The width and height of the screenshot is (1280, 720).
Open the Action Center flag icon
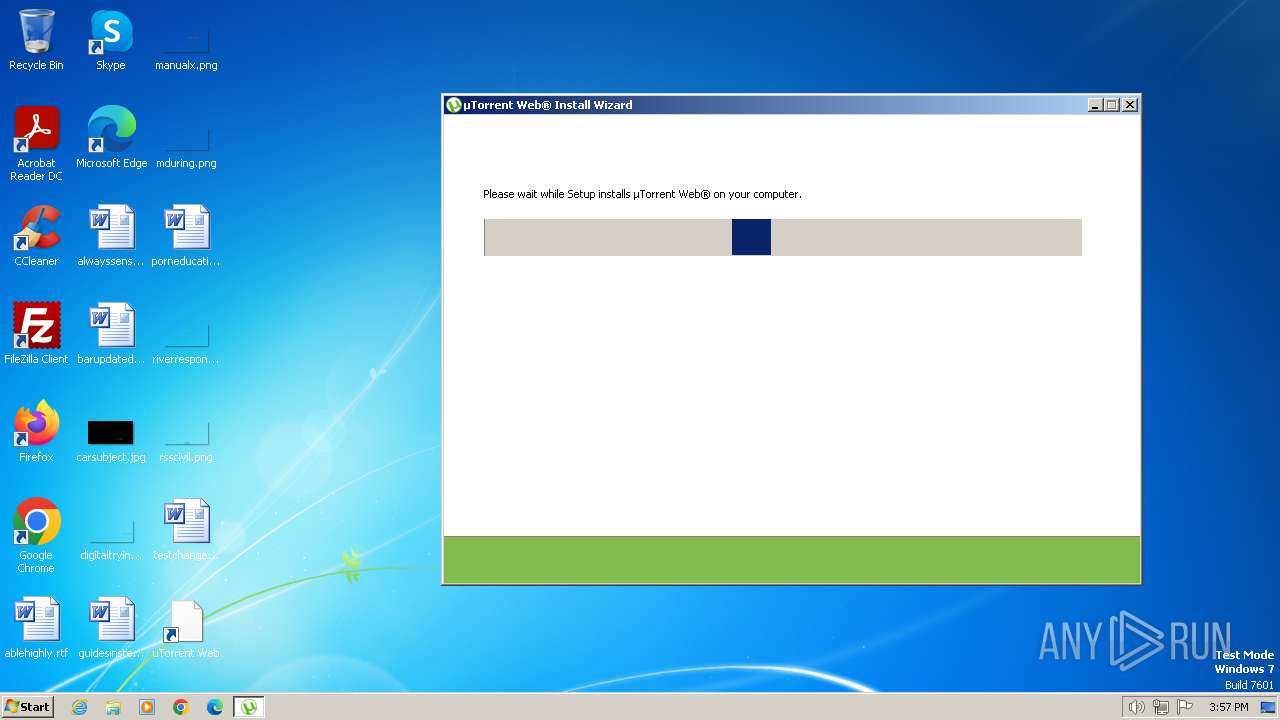click(x=1185, y=707)
